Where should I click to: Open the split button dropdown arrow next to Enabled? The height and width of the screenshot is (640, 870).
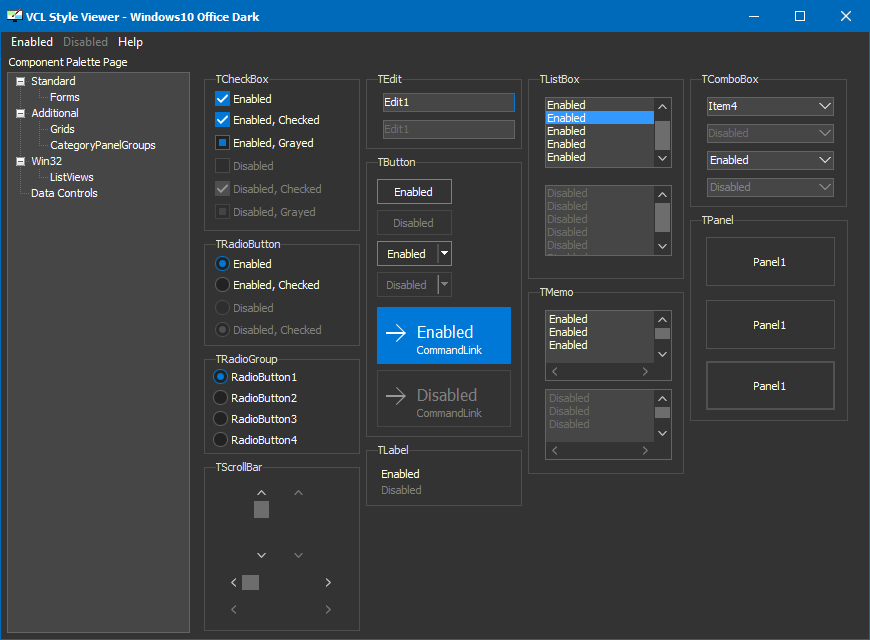(444, 254)
